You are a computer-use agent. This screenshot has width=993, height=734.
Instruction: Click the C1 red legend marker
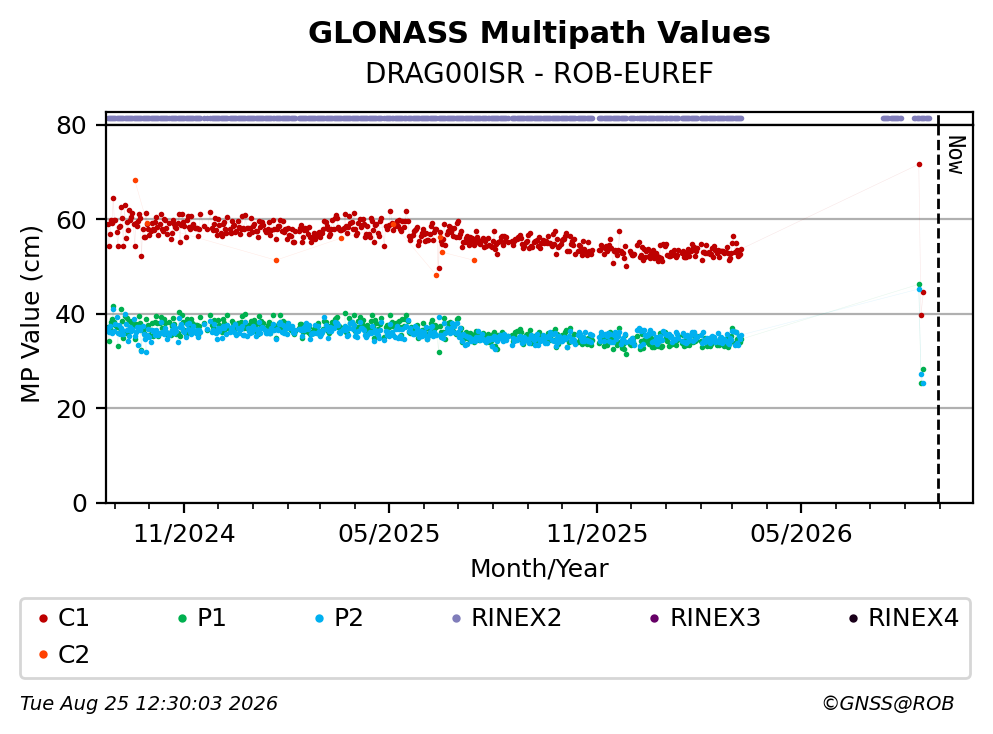43,618
